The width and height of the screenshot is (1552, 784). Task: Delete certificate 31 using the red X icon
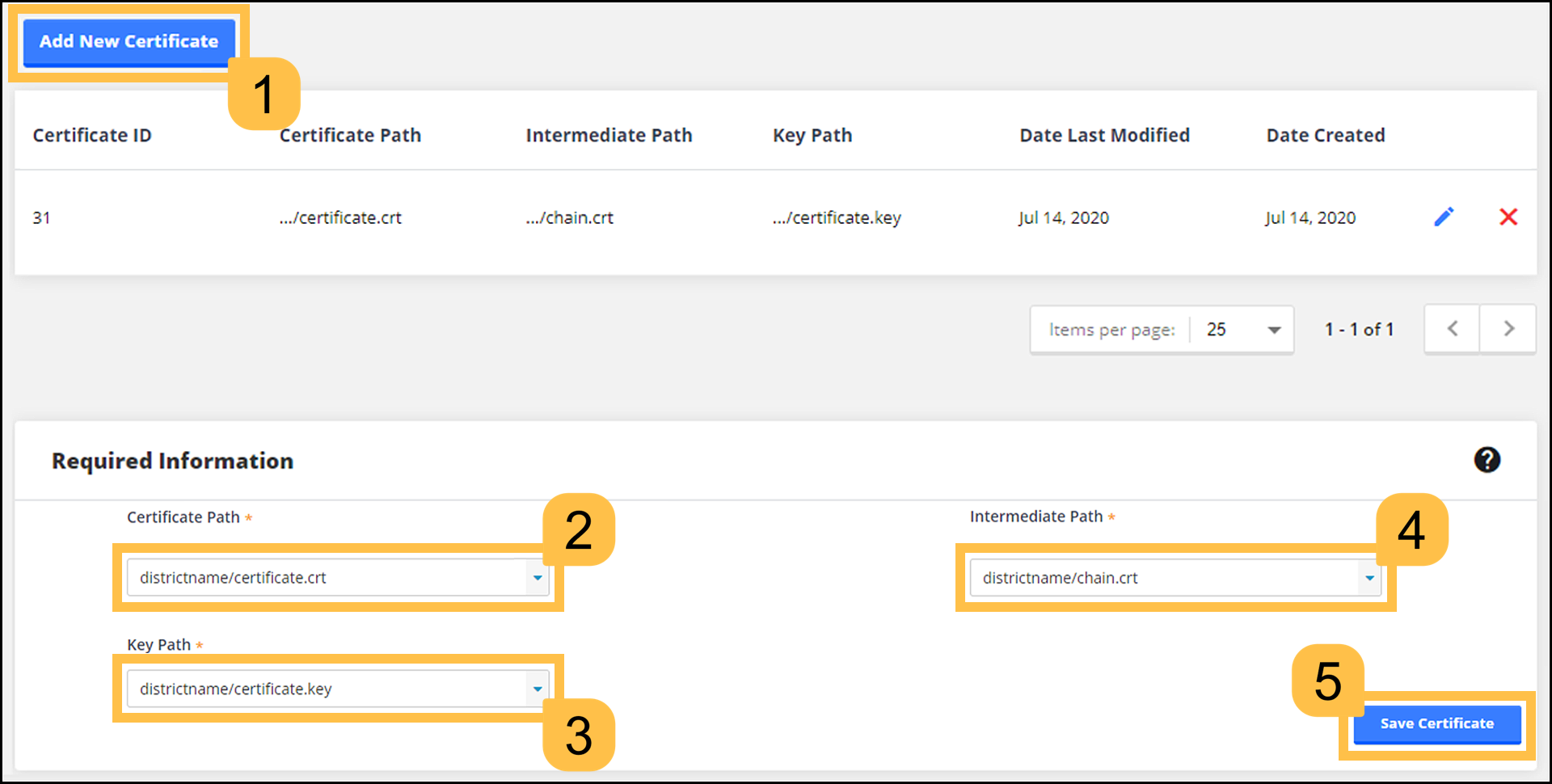(1509, 217)
